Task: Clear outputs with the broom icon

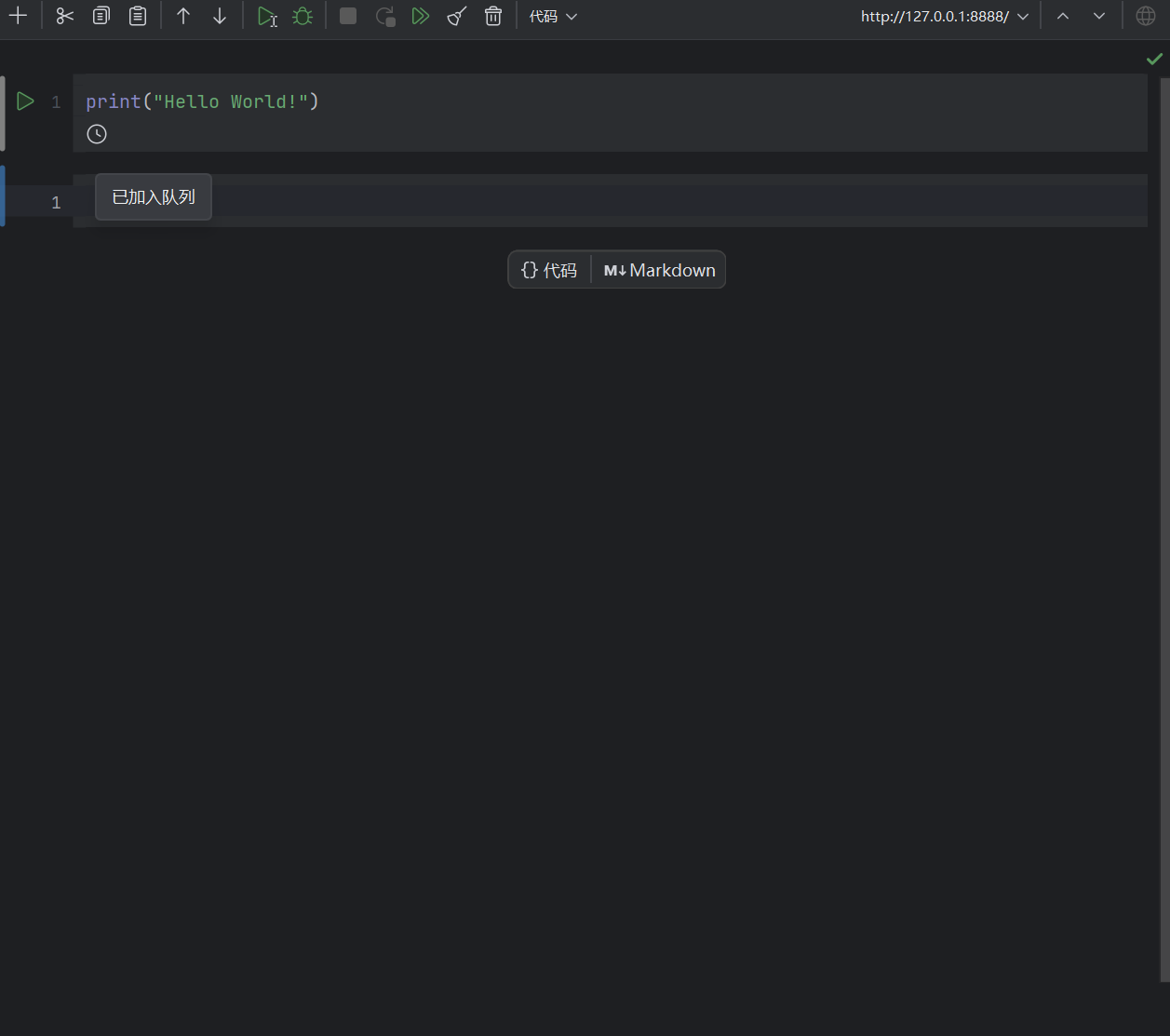Action: tap(457, 16)
